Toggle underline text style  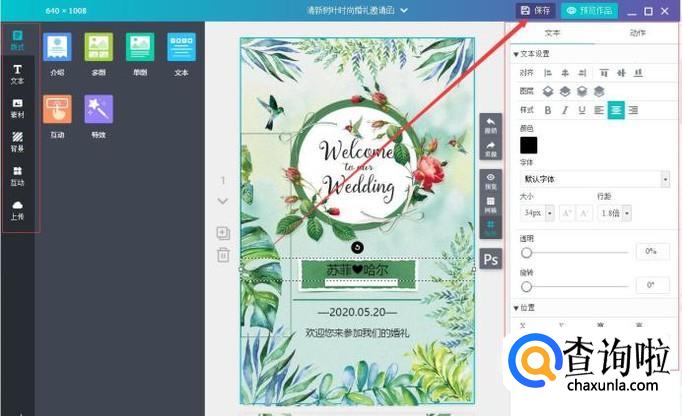581,110
